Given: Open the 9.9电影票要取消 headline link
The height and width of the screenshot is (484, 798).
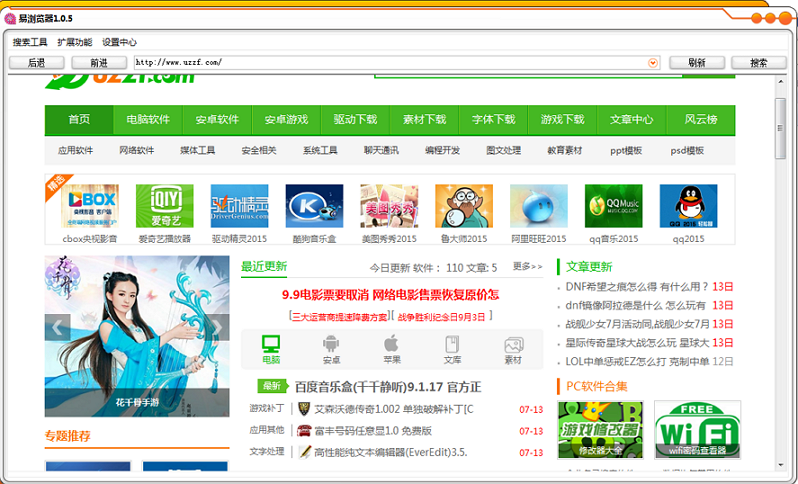Looking at the screenshot, I should [x=390, y=295].
